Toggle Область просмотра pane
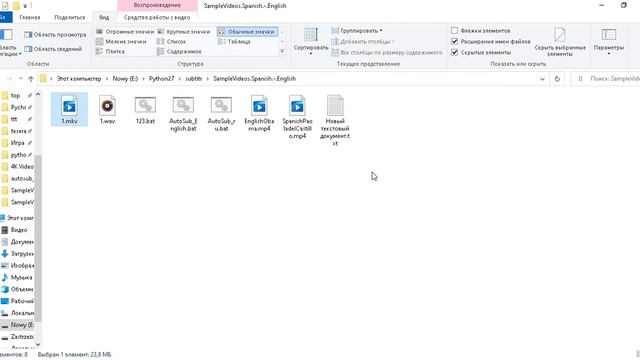The image size is (640, 360). pos(55,35)
